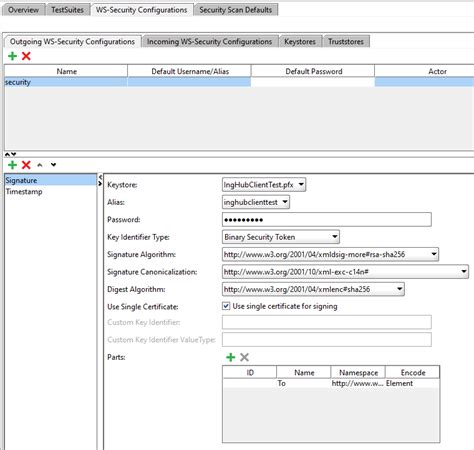Click the Namespace column header in Parts

(x=358, y=372)
